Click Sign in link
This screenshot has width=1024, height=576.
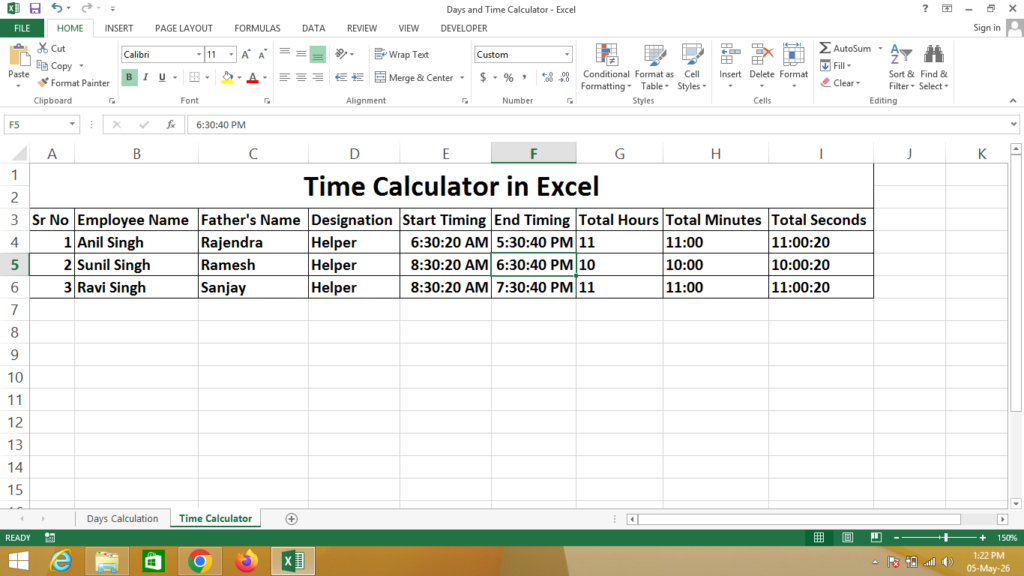pos(986,27)
